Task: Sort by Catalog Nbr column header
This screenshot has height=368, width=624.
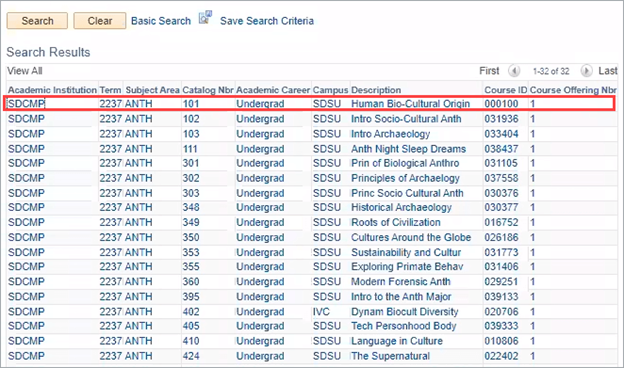Action: click(x=208, y=90)
